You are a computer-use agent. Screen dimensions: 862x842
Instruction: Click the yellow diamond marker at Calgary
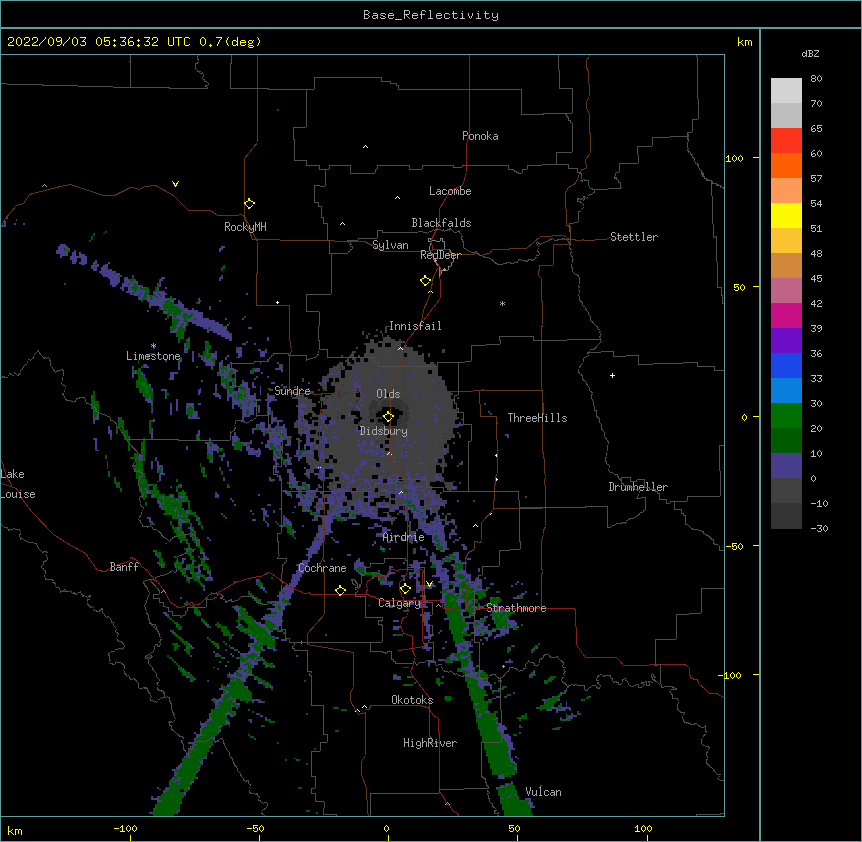tap(405, 589)
